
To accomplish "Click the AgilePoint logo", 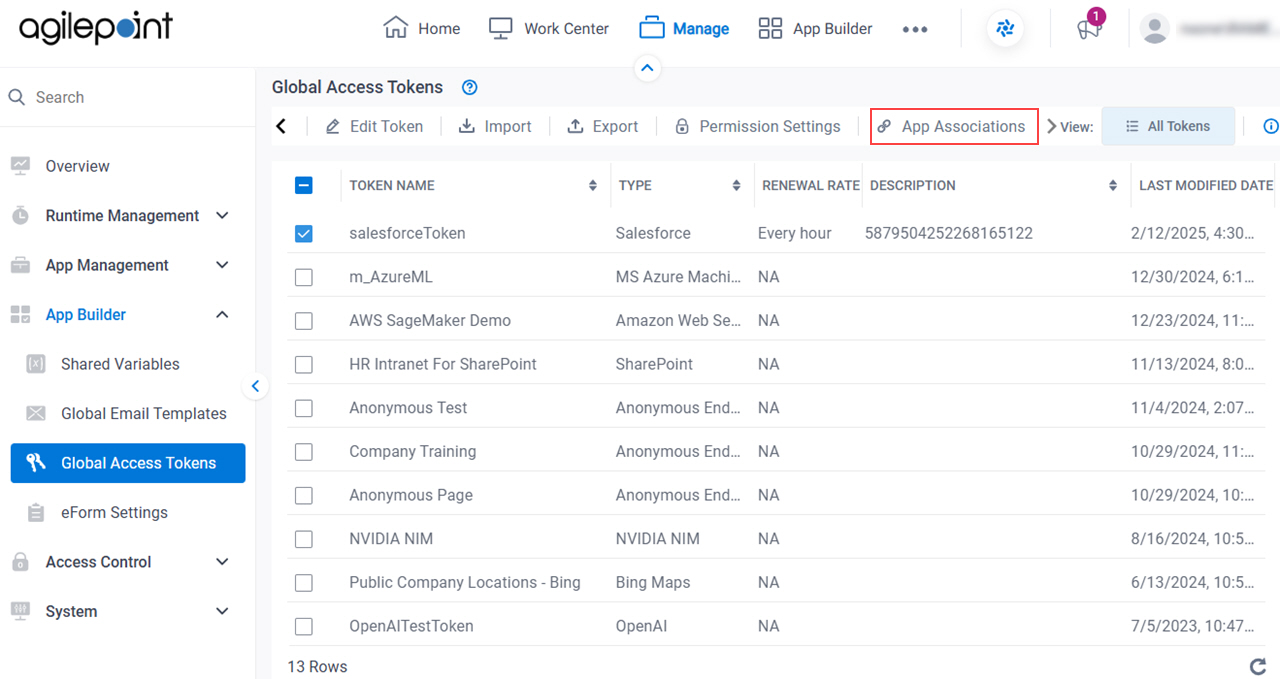I will click(96, 28).
